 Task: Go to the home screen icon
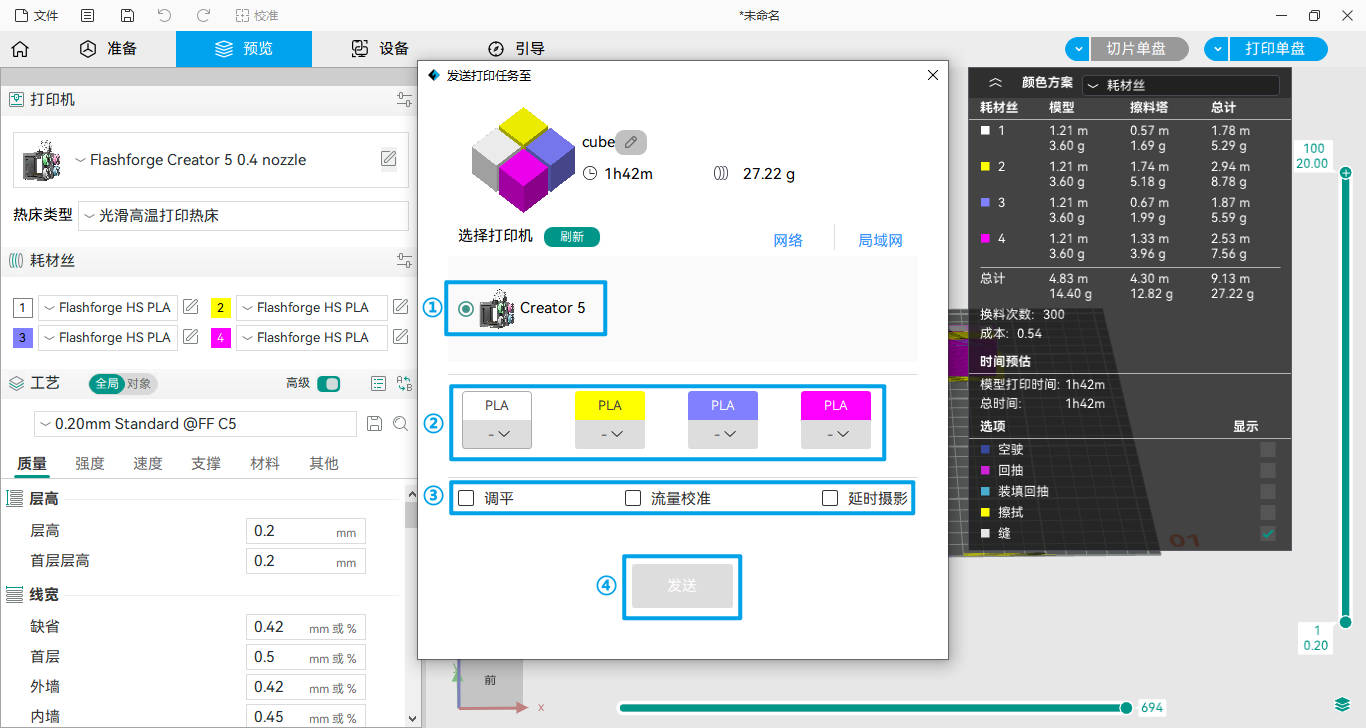tap(19, 49)
